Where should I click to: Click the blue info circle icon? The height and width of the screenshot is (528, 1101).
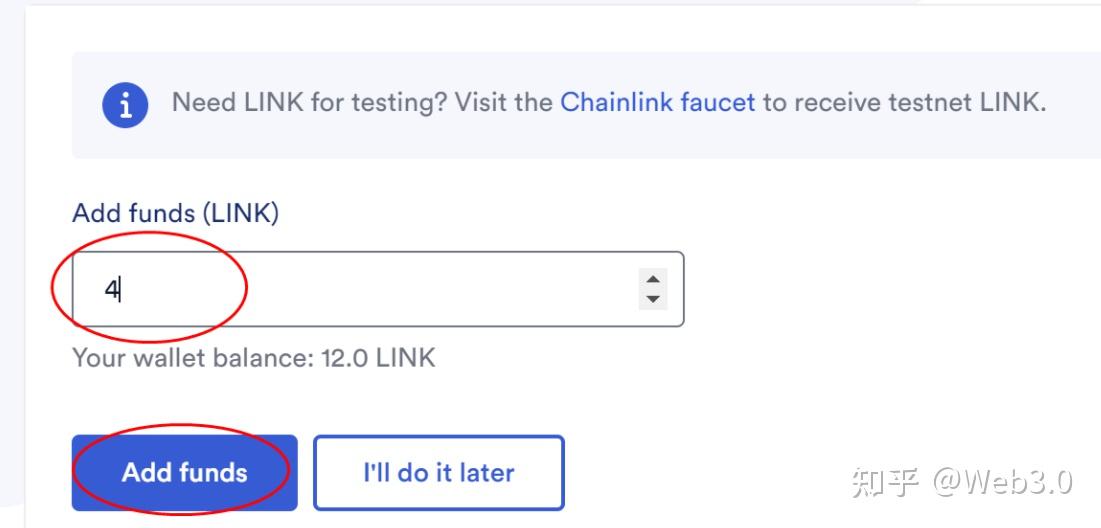pyautogui.click(x=125, y=105)
